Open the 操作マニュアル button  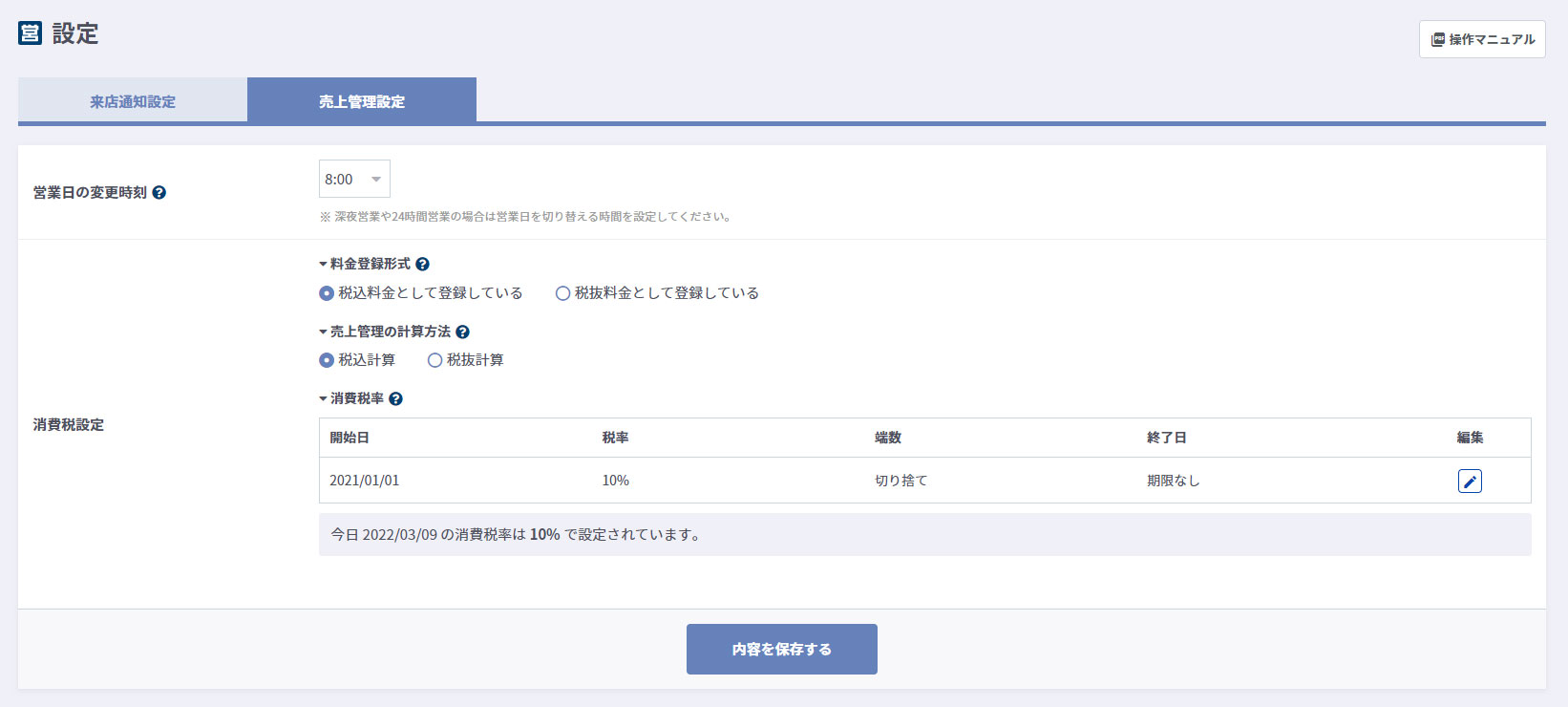click(x=1482, y=40)
